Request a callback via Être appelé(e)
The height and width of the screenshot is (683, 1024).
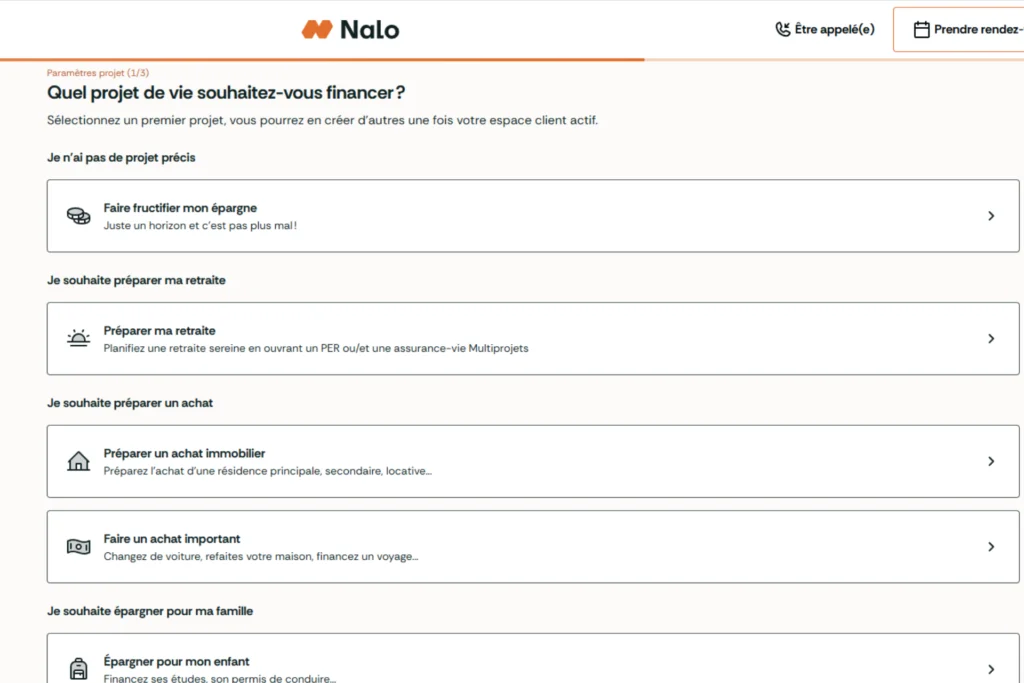click(825, 29)
